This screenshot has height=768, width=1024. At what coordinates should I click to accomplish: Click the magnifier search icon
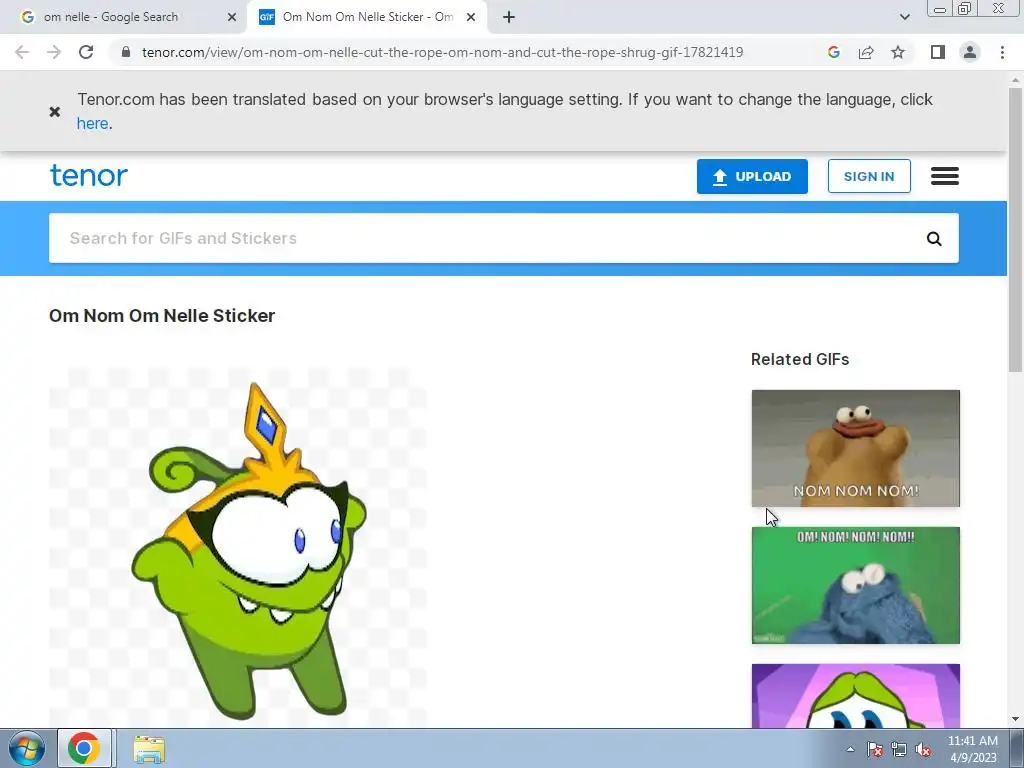[x=934, y=239]
